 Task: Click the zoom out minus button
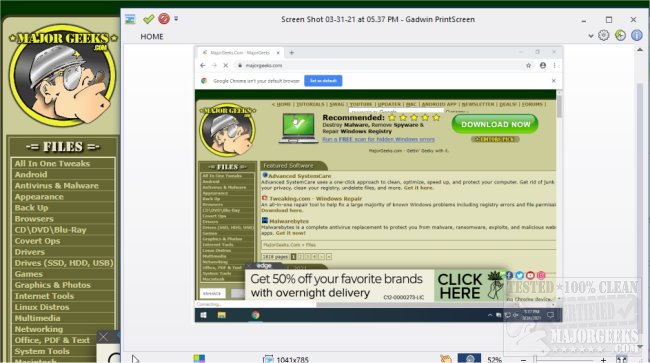(523, 360)
